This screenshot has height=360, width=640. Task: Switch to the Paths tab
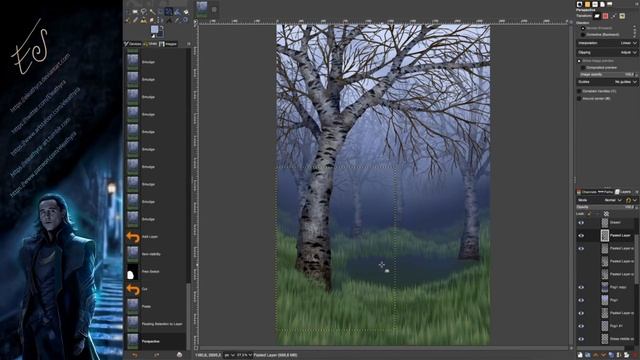pos(606,192)
